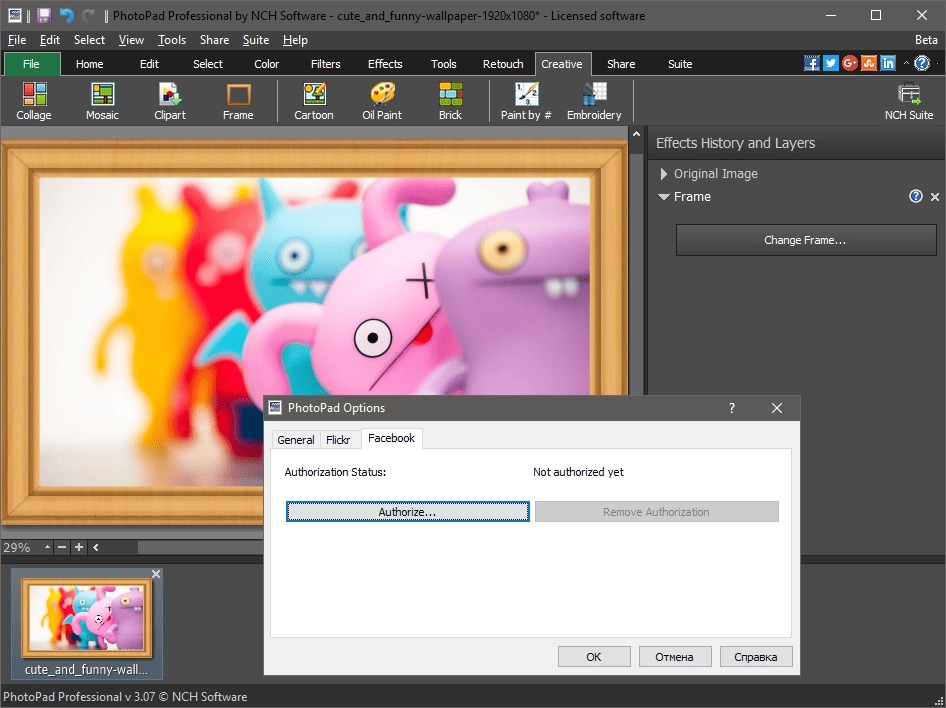This screenshot has width=946, height=708.
Task: Share via the Facebook icon
Action: [x=811, y=63]
